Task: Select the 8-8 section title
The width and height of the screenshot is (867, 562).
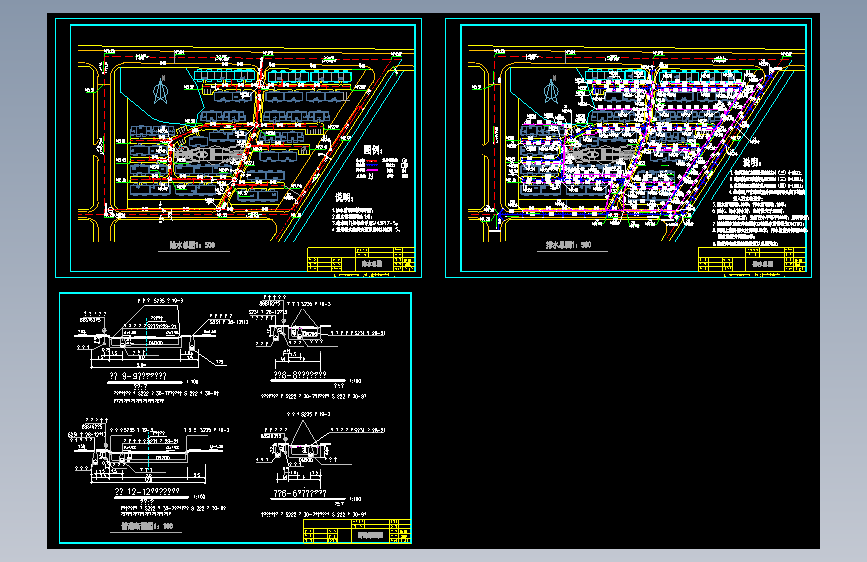Action: [x=300, y=375]
